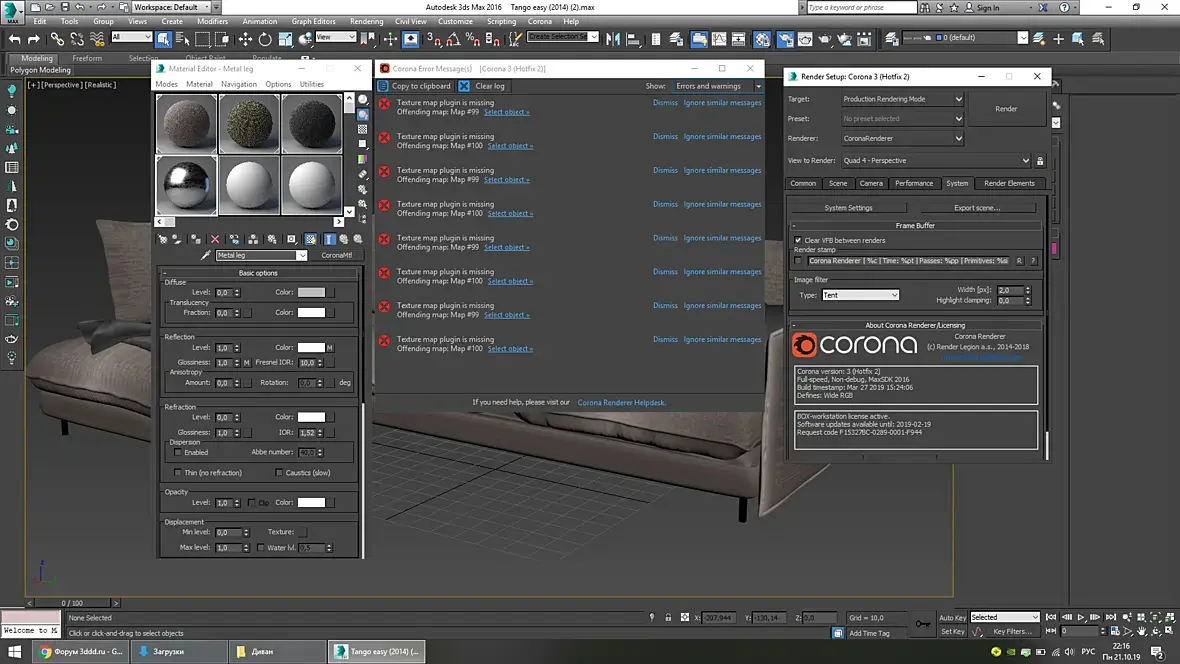The height and width of the screenshot is (664, 1180).
Task: Open the Show Errors and warnings dropdown
Action: coord(717,86)
